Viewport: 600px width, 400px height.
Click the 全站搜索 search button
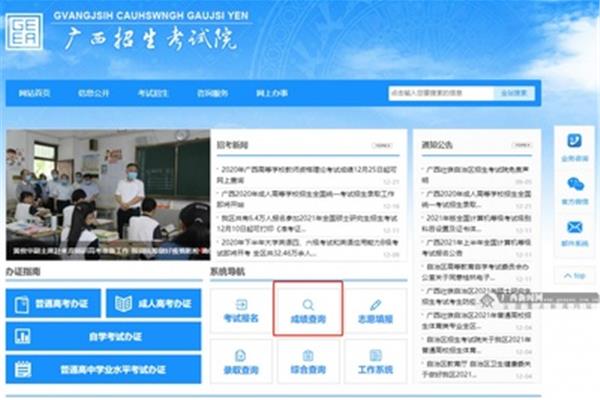click(514, 93)
